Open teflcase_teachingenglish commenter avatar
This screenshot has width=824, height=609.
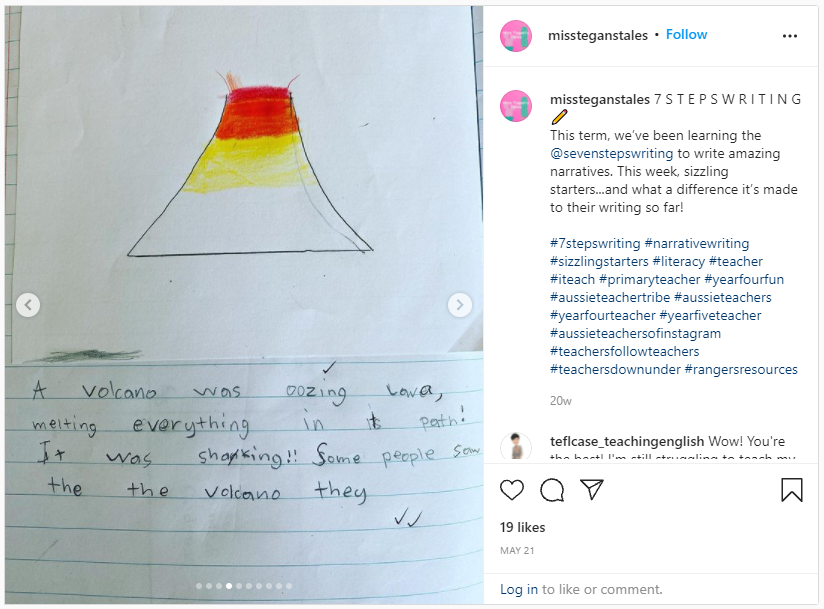516,446
